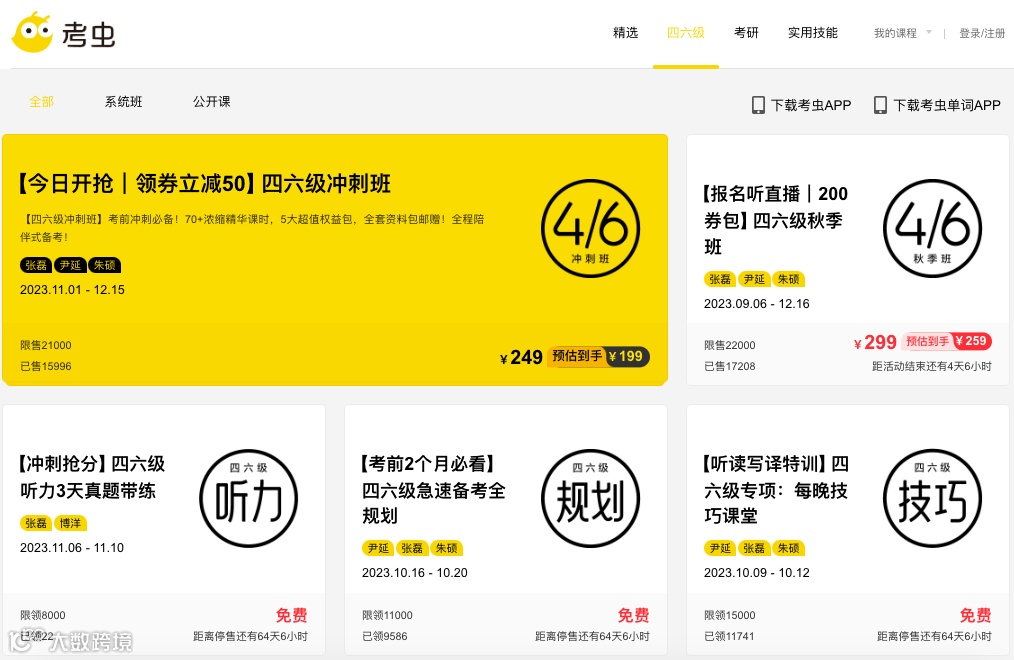Click 预估到手 ¥199 price badge

pos(598,356)
